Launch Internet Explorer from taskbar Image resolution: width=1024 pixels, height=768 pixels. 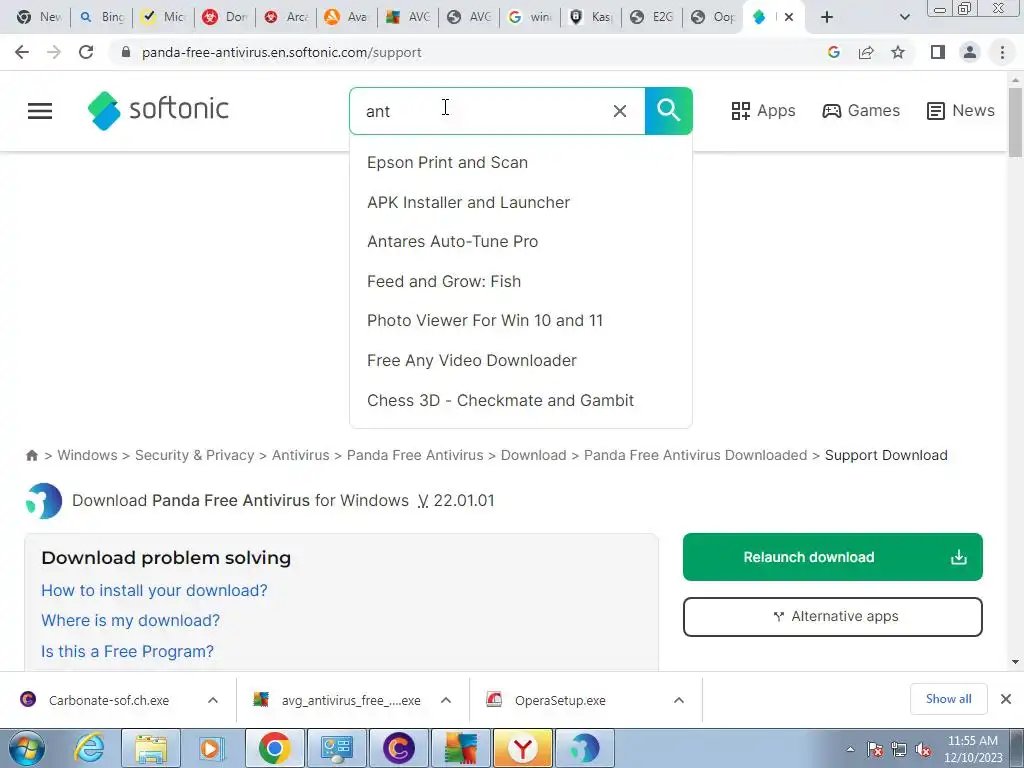pyautogui.click(x=89, y=748)
